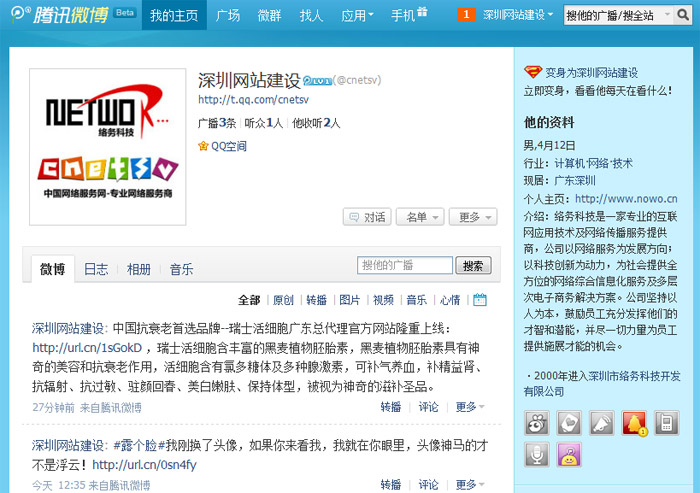Click the 27分钟前 timestamp
Screen dimensions: 700x493
tap(53, 408)
